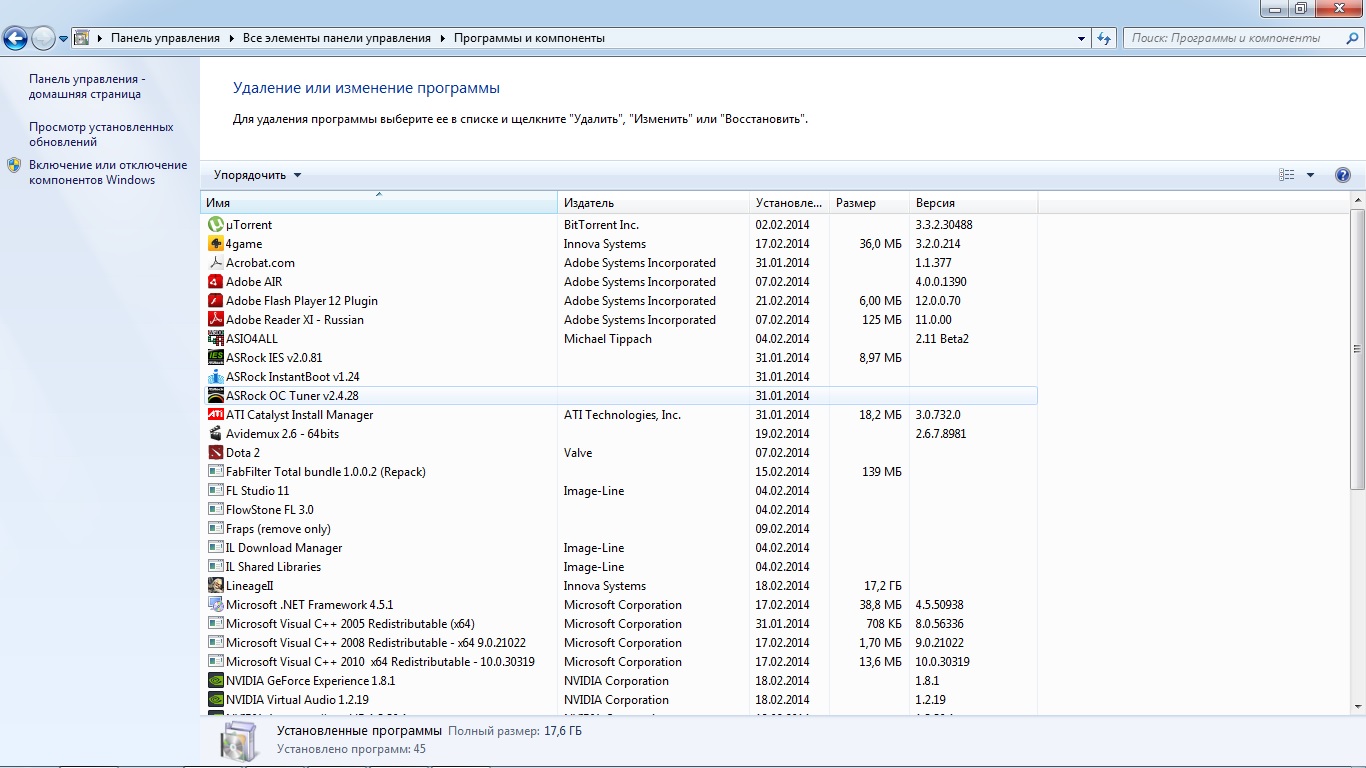Expand the view options dropdown arrow
Viewport: 1366px width, 768px height.
[x=1310, y=175]
